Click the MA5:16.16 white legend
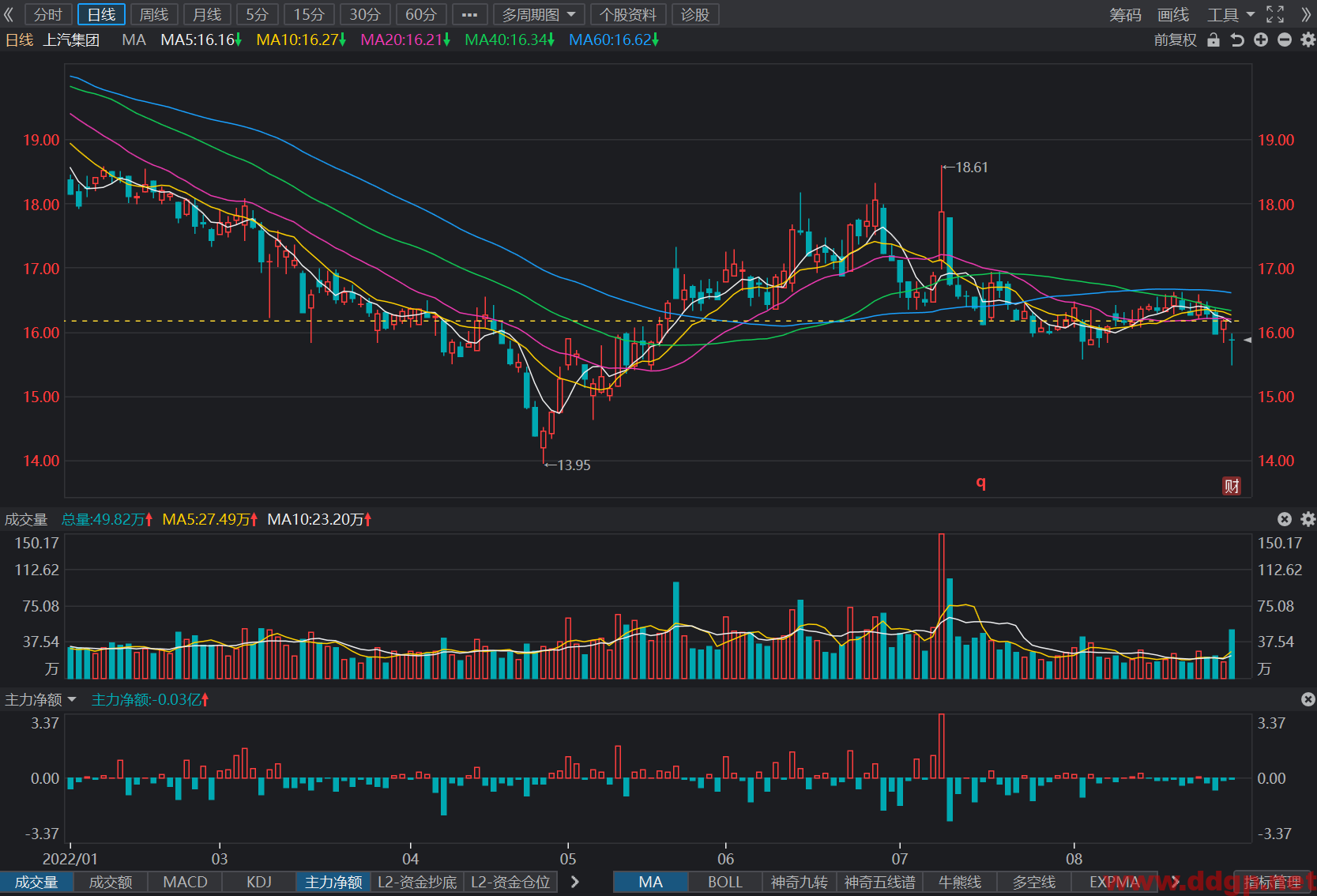The height and width of the screenshot is (896, 1317). pos(201,40)
